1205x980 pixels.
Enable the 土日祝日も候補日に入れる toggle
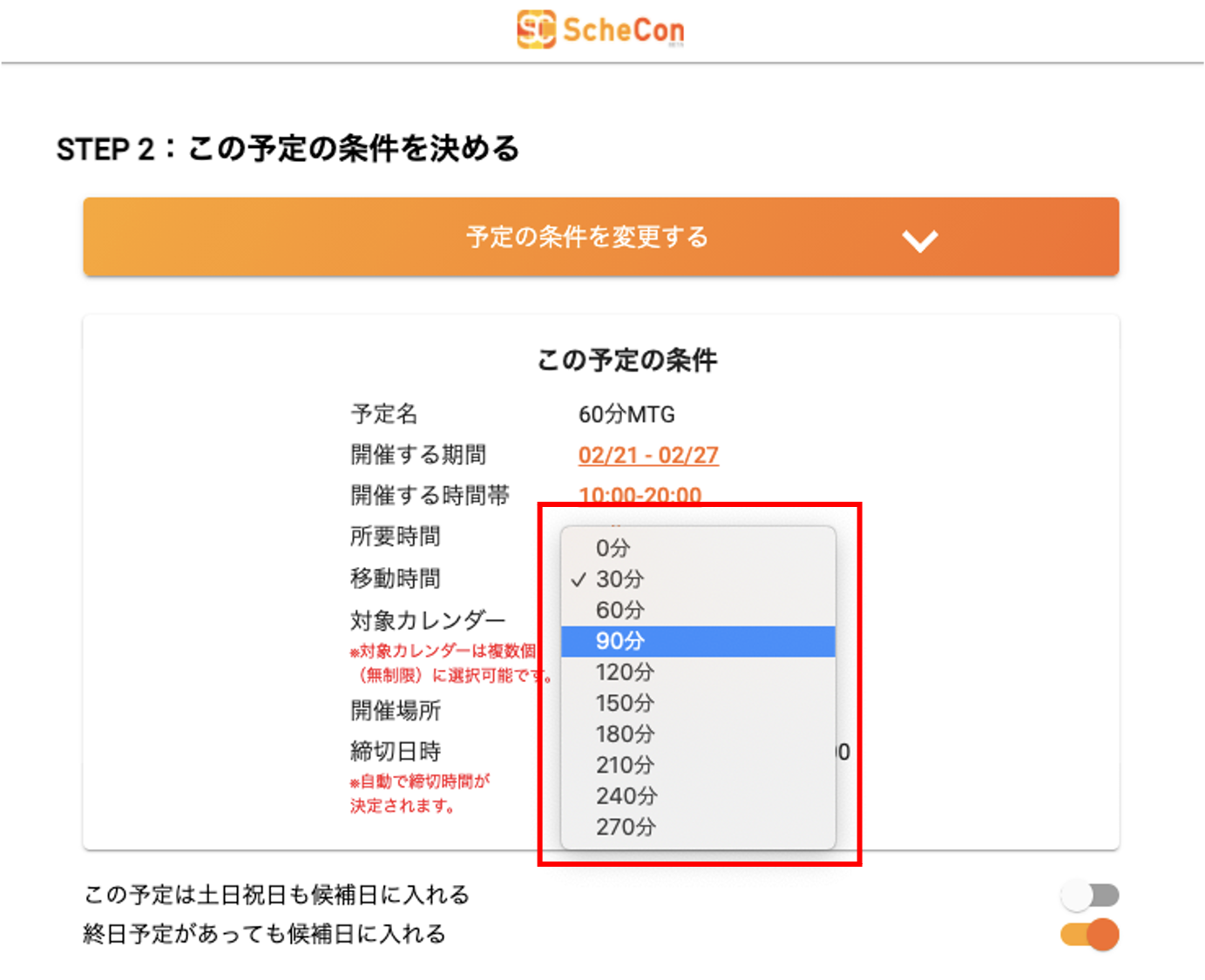1089,895
